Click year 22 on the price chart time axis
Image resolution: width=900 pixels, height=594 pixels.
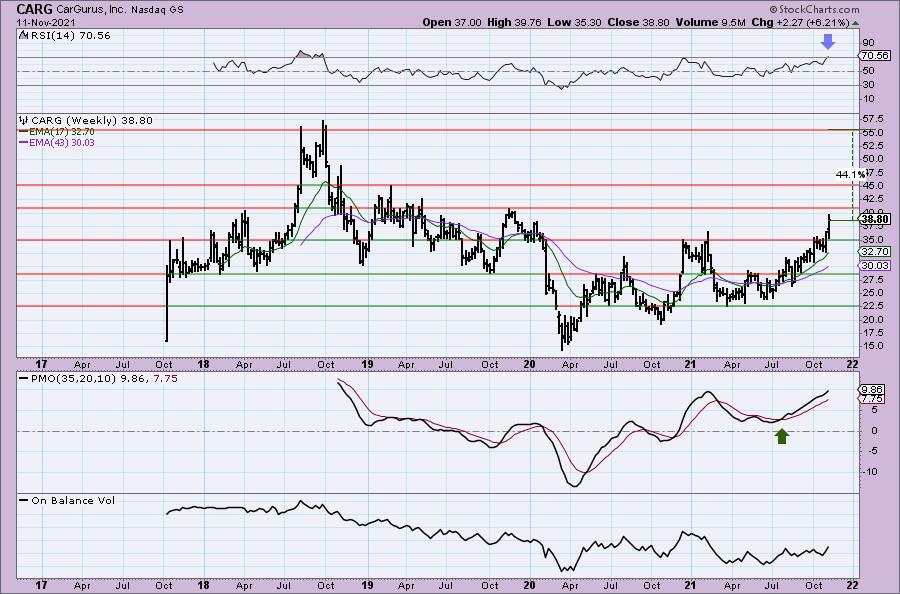pos(852,364)
